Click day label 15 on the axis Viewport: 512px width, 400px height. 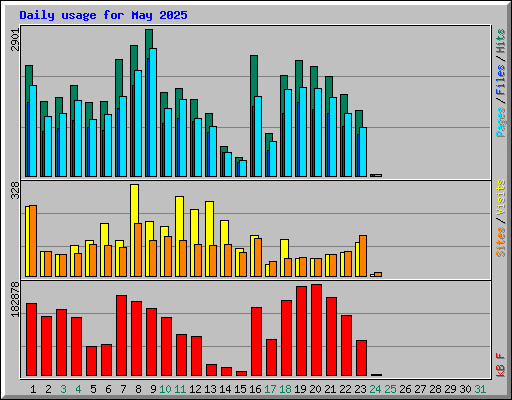240,389
